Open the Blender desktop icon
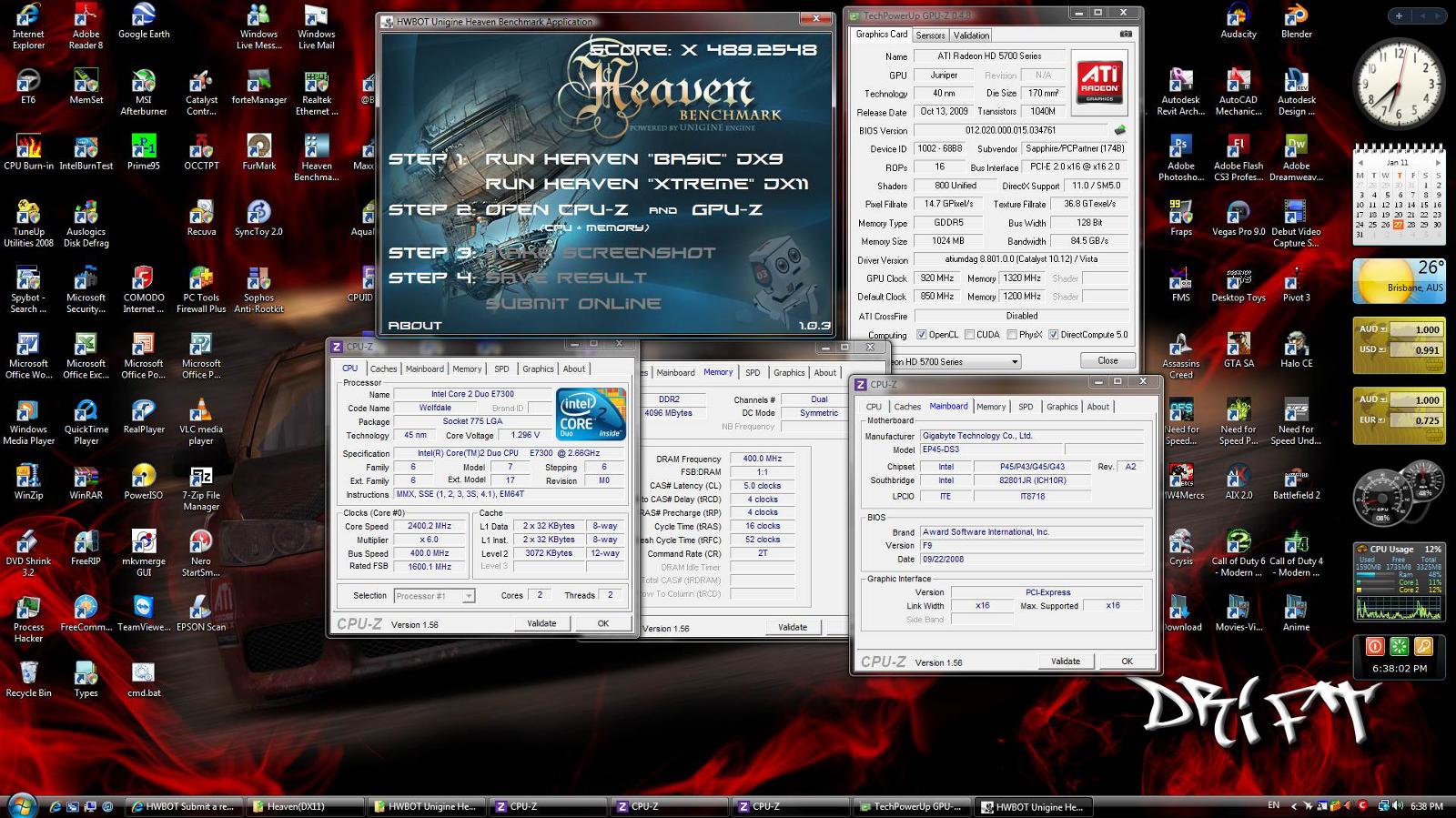The height and width of the screenshot is (818, 1456). [1296, 21]
